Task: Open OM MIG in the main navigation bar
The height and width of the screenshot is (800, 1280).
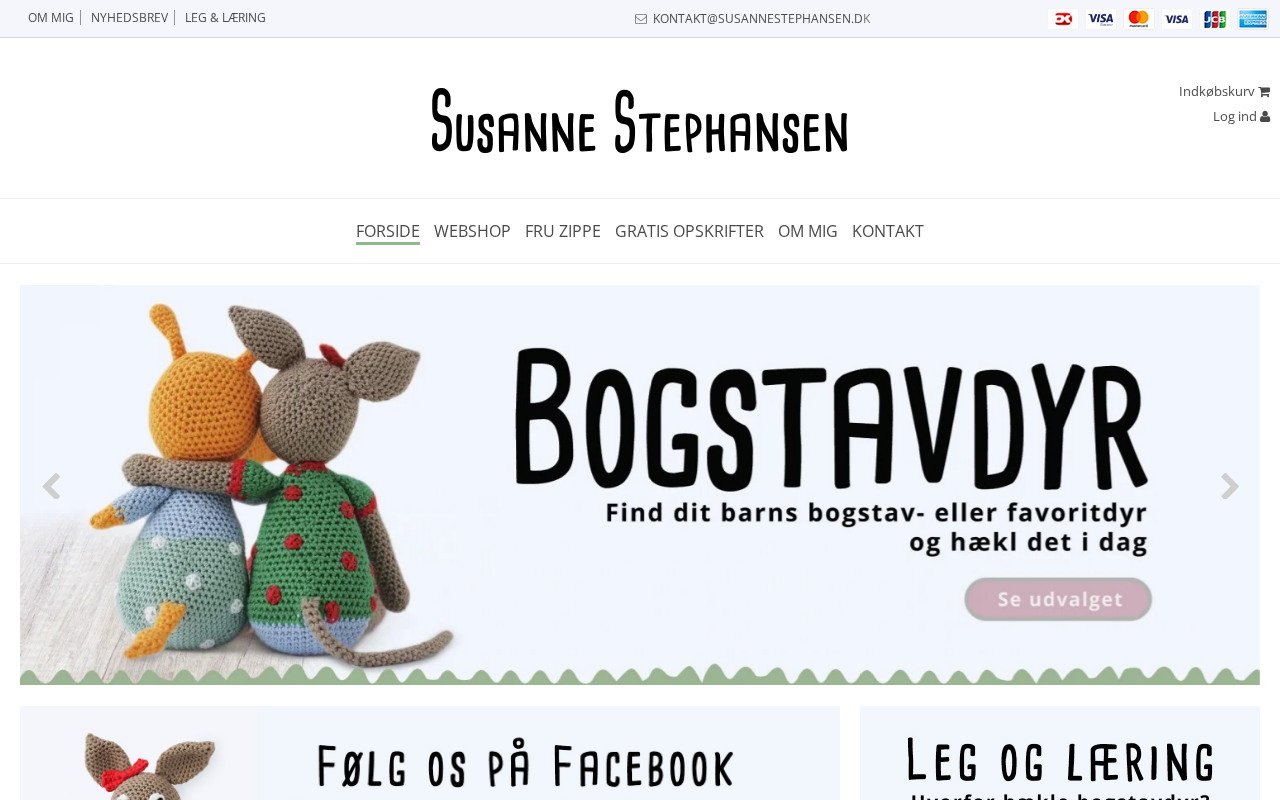Action: 808,231
